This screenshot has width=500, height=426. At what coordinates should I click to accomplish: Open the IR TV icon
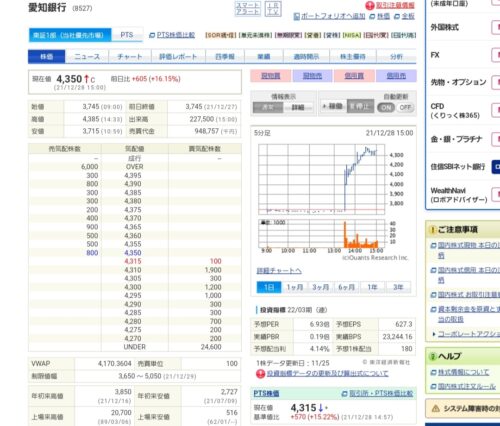point(273,9)
